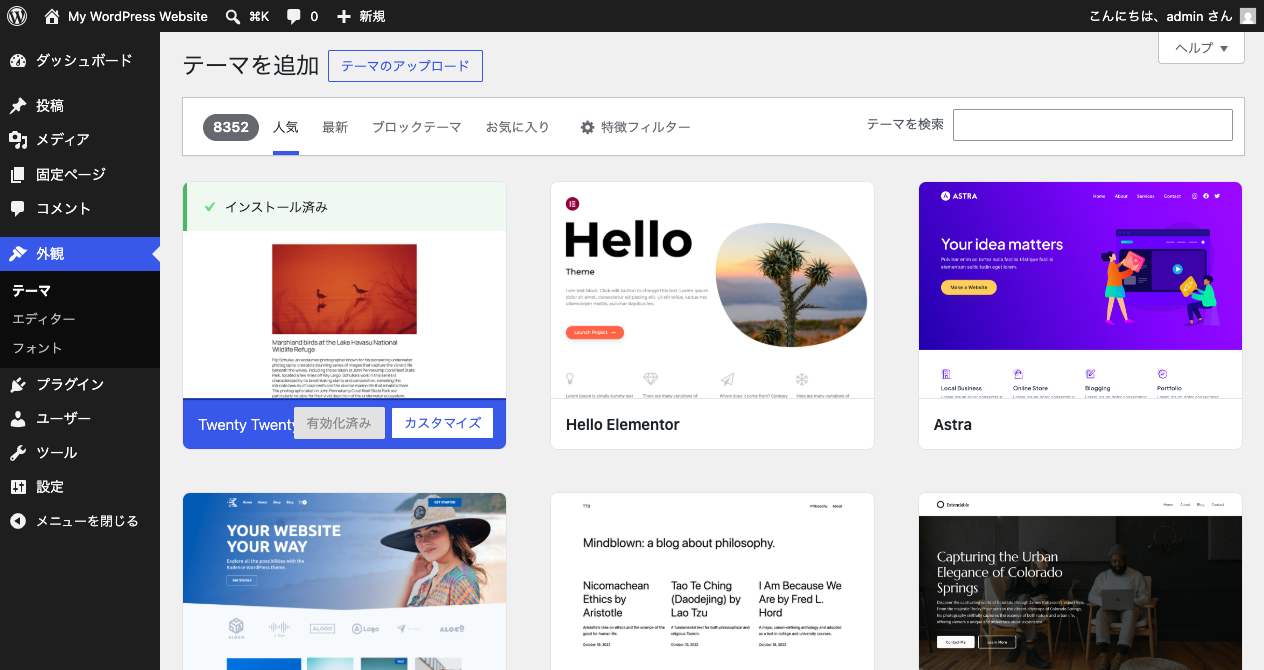The image size is (1264, 670).
Task: Open コメント menu item
Action: (x=80, y=209)
